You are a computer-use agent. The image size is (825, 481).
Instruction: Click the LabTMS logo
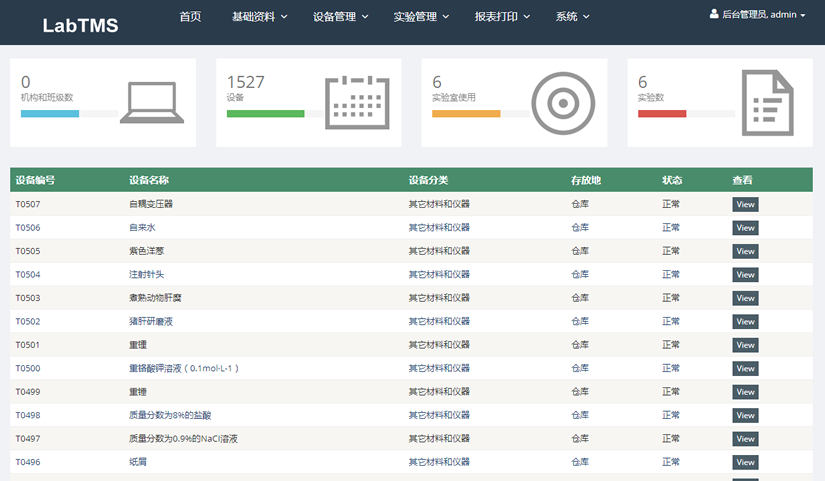point(81,25)
